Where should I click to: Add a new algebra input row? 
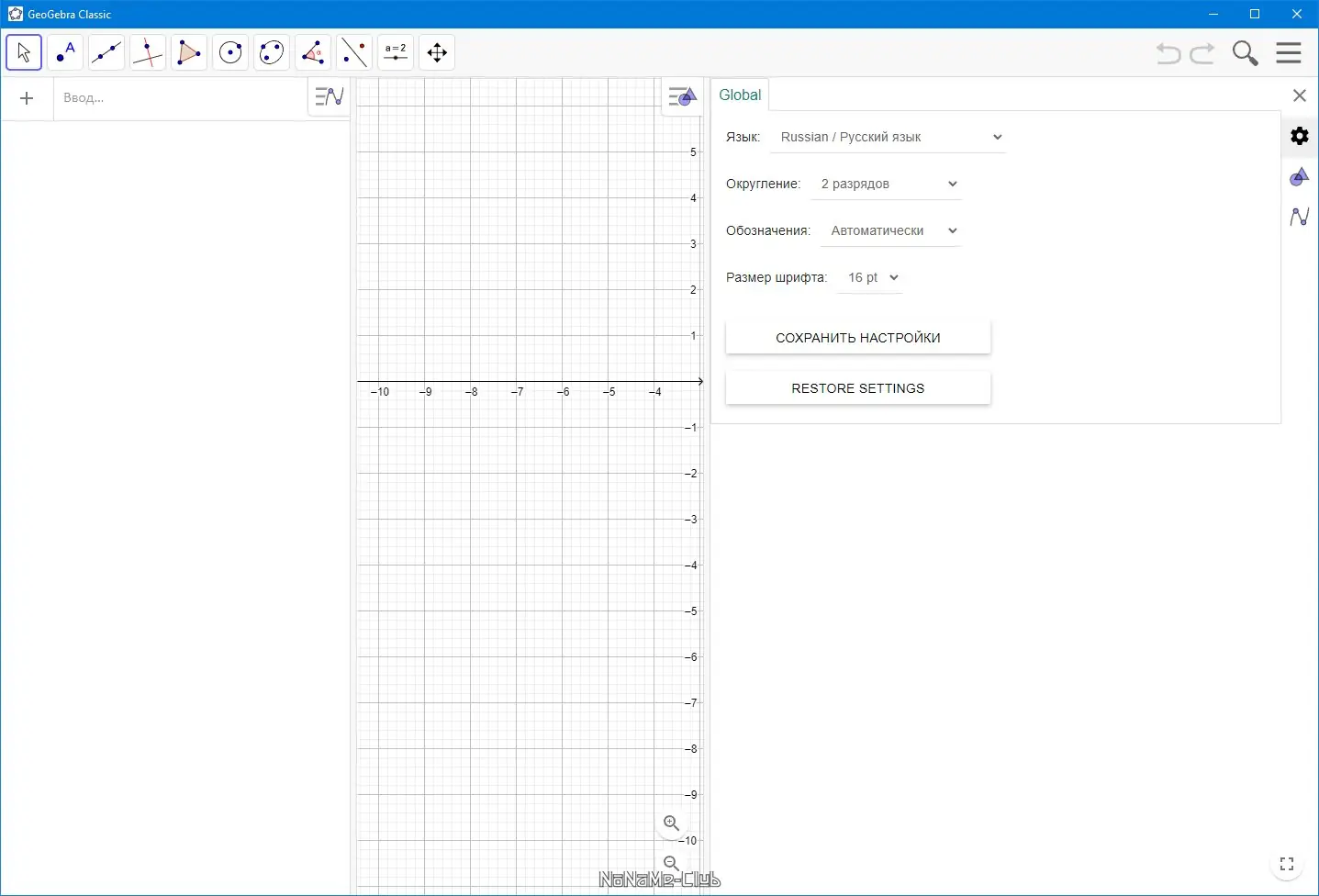pyautogui.click(x=27, y=98)
